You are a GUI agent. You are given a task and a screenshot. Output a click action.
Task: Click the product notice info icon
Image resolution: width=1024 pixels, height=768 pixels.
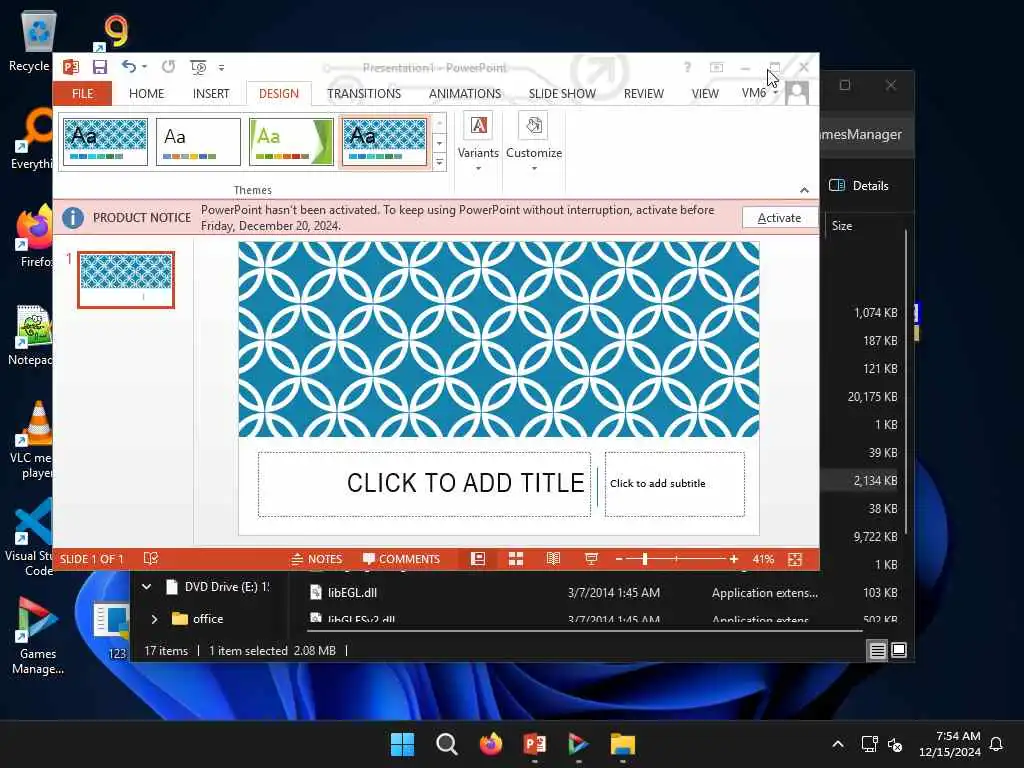tap(73, 217)
